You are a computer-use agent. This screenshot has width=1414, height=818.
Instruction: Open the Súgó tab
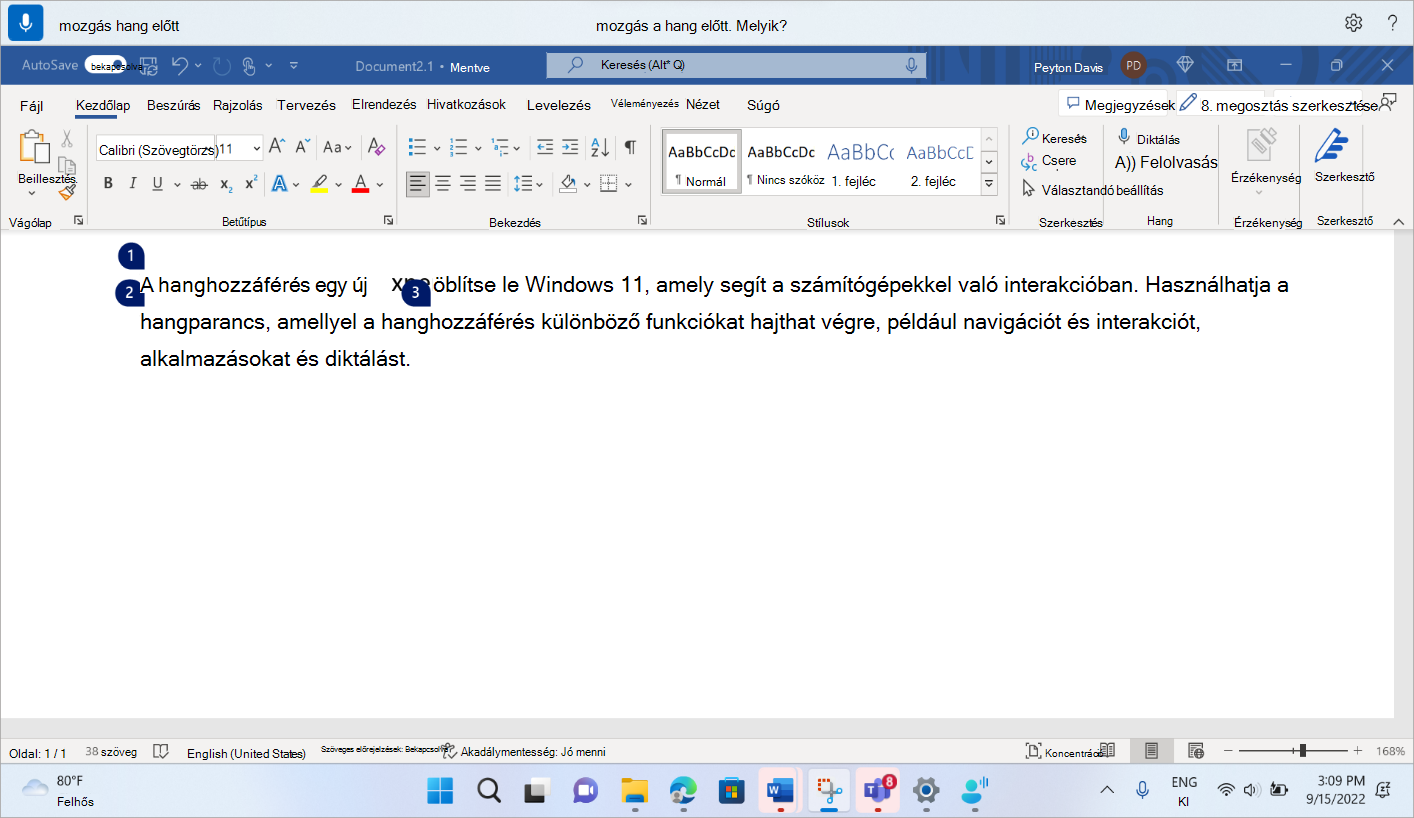763,105
